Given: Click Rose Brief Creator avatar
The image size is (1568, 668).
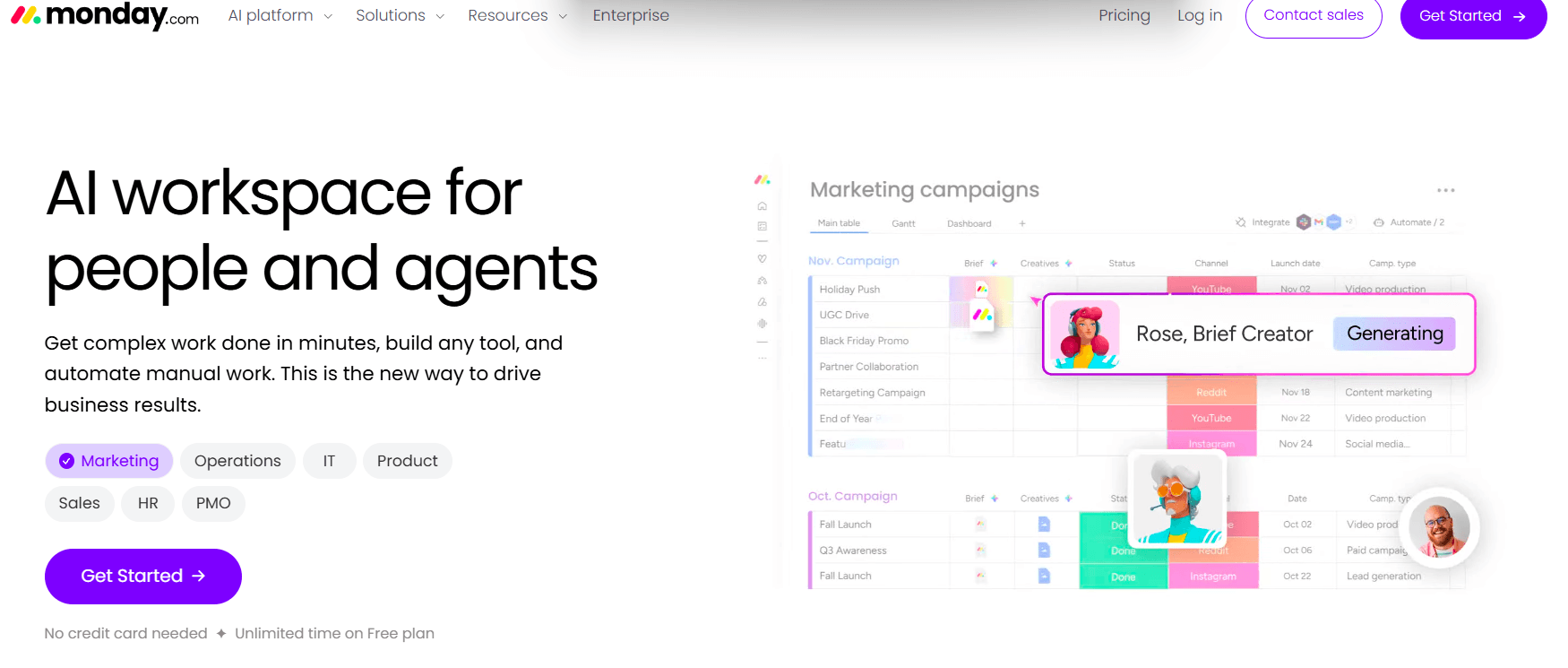Looking at the screenshot, I should pyautogui.click(x=1085, y=334).
